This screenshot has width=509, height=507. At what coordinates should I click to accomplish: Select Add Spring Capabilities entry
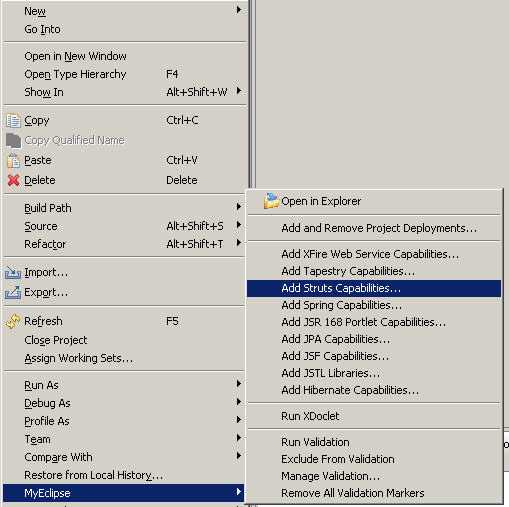(x=374, y=305)
